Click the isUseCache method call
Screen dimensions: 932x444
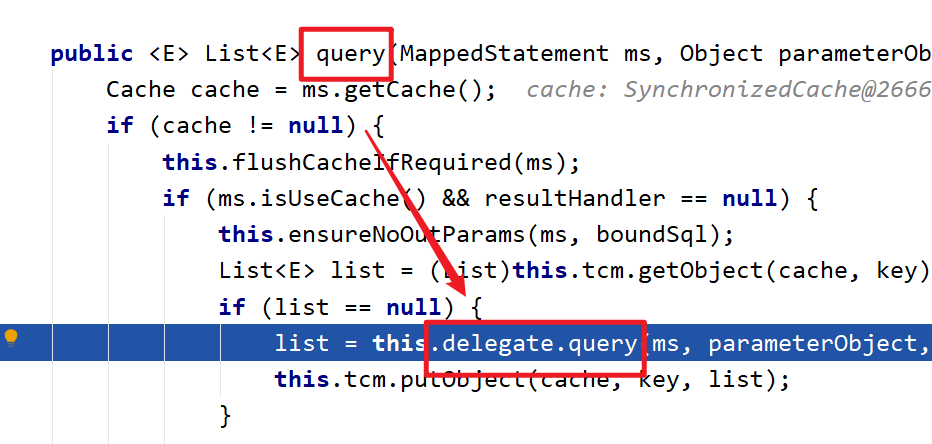pyautogui.click(x=336, y=199)
